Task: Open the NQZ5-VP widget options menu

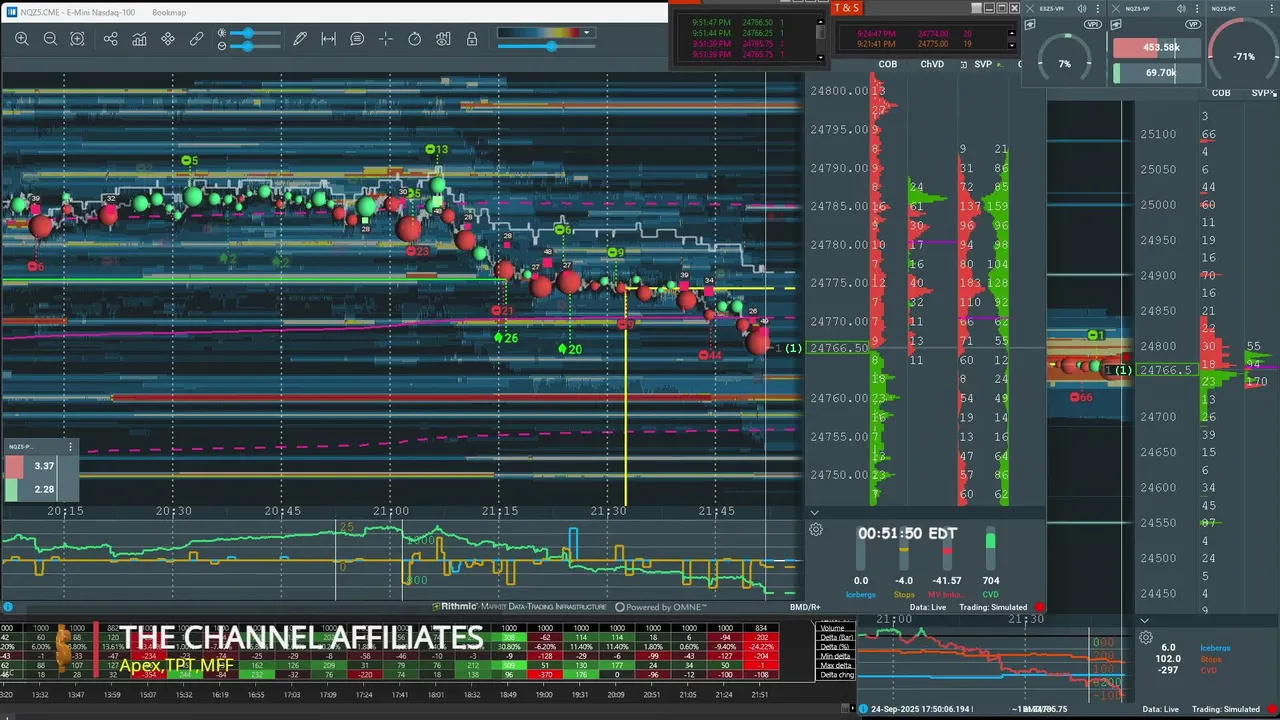Action: click(x=1197, y=9)
